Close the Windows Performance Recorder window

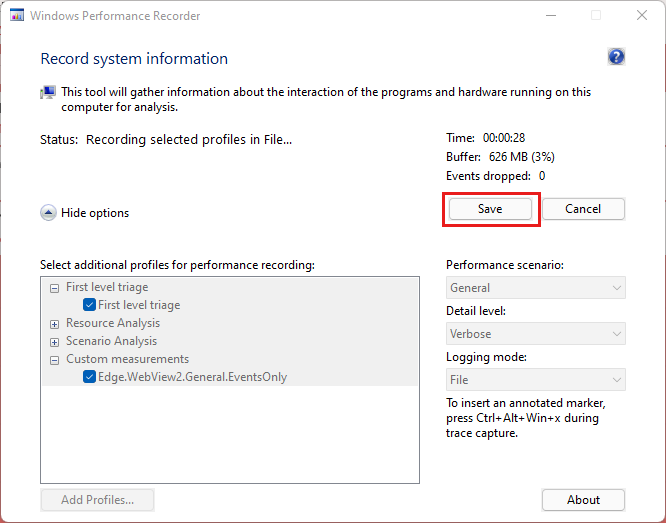pyautogui.click(x=642, y=15)
